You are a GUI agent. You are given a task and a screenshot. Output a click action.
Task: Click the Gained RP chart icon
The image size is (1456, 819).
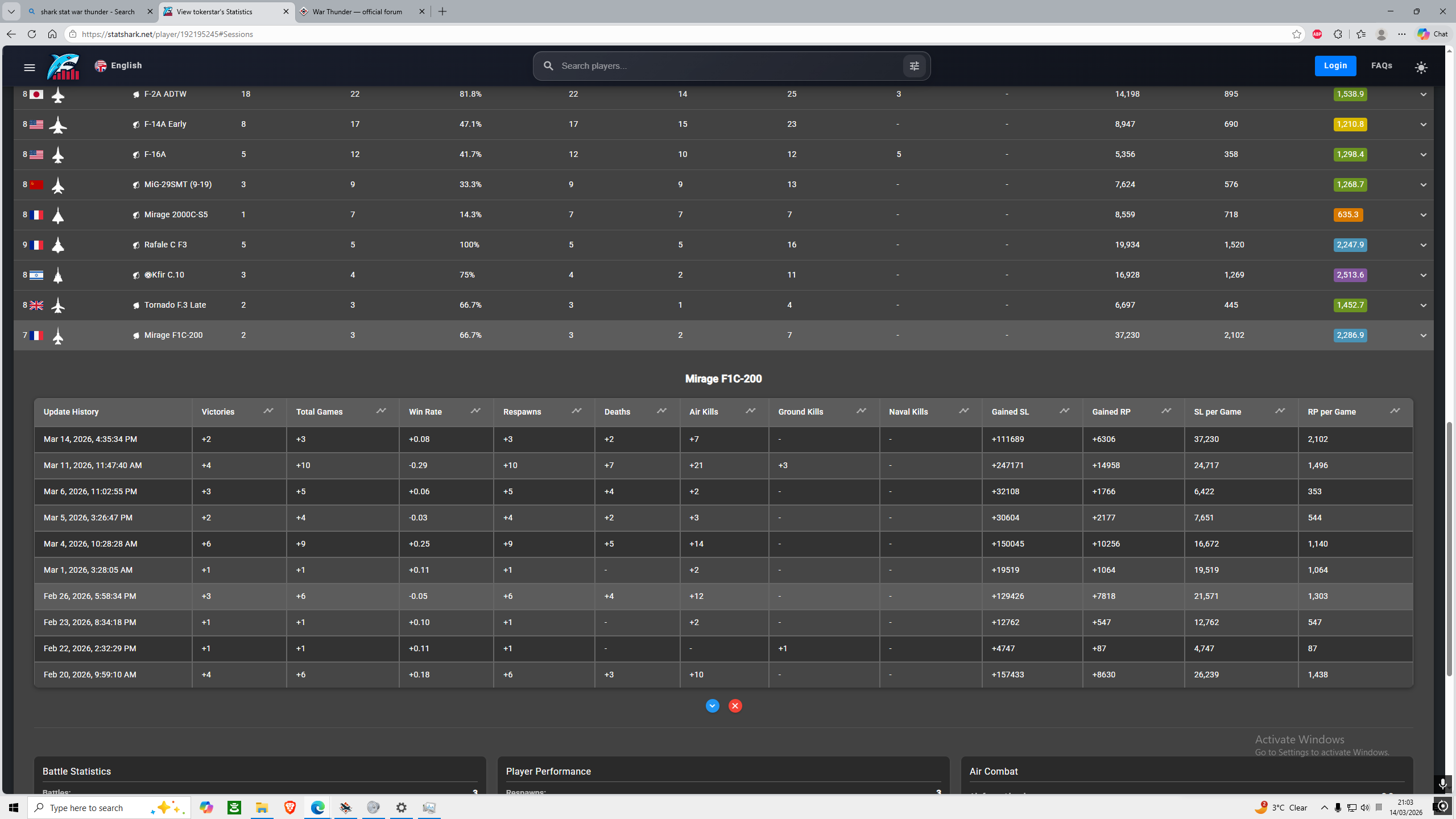click(x=1166, y=411)
